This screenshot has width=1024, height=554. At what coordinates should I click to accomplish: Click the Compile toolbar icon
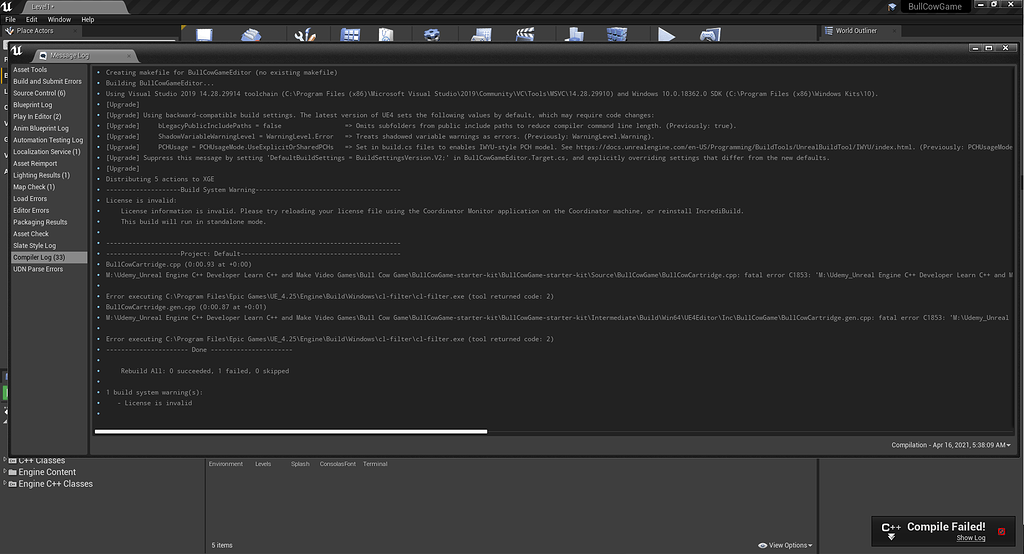click(x=616, y=35)
